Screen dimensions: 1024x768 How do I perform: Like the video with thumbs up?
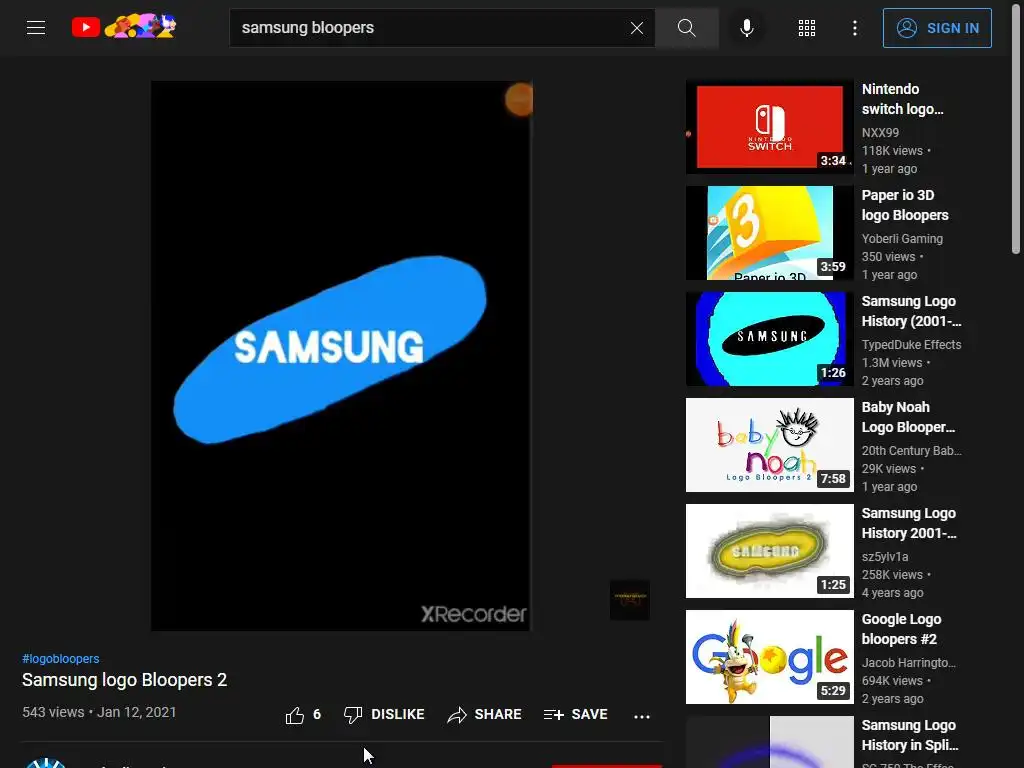click(295, 715)
